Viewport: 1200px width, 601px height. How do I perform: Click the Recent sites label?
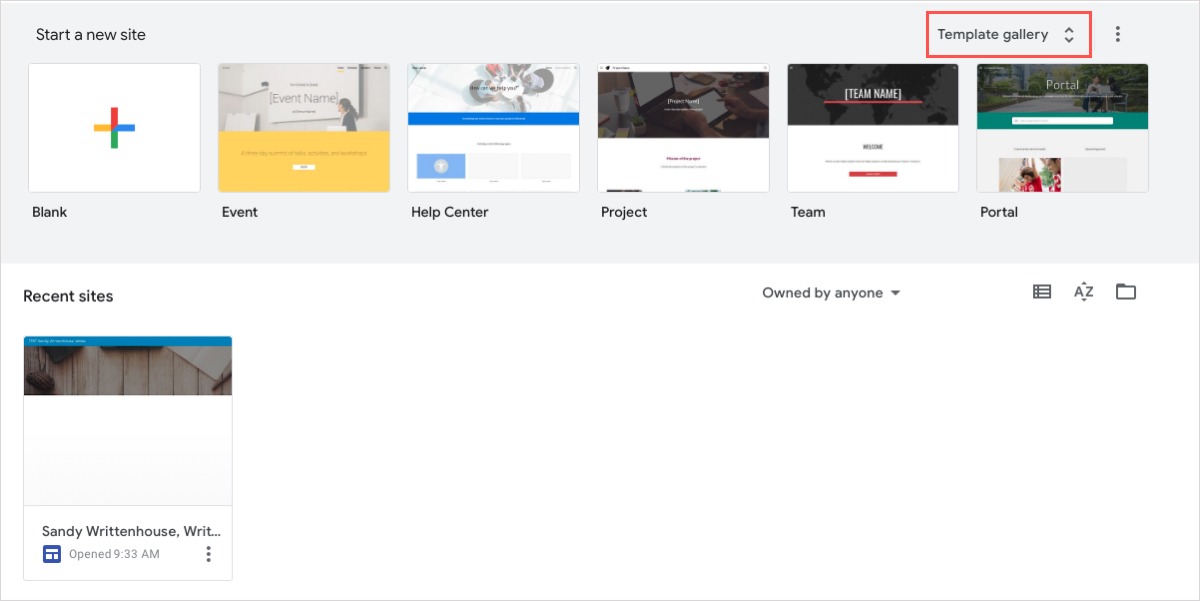[x=68, y=296]
